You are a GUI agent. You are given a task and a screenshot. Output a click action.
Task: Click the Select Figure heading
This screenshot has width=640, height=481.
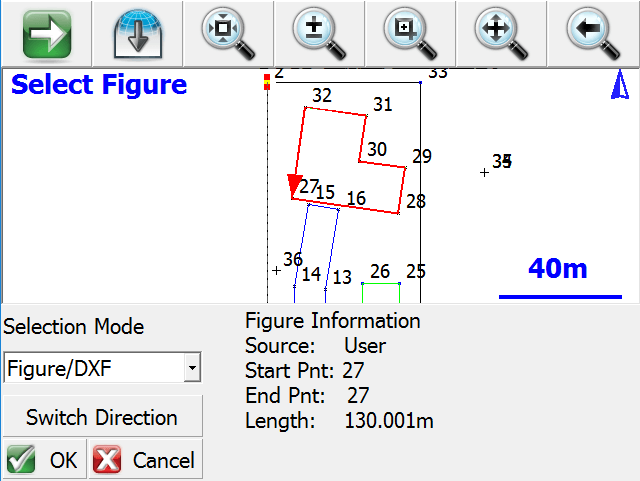pyautogui.click(x=99, y=85)
